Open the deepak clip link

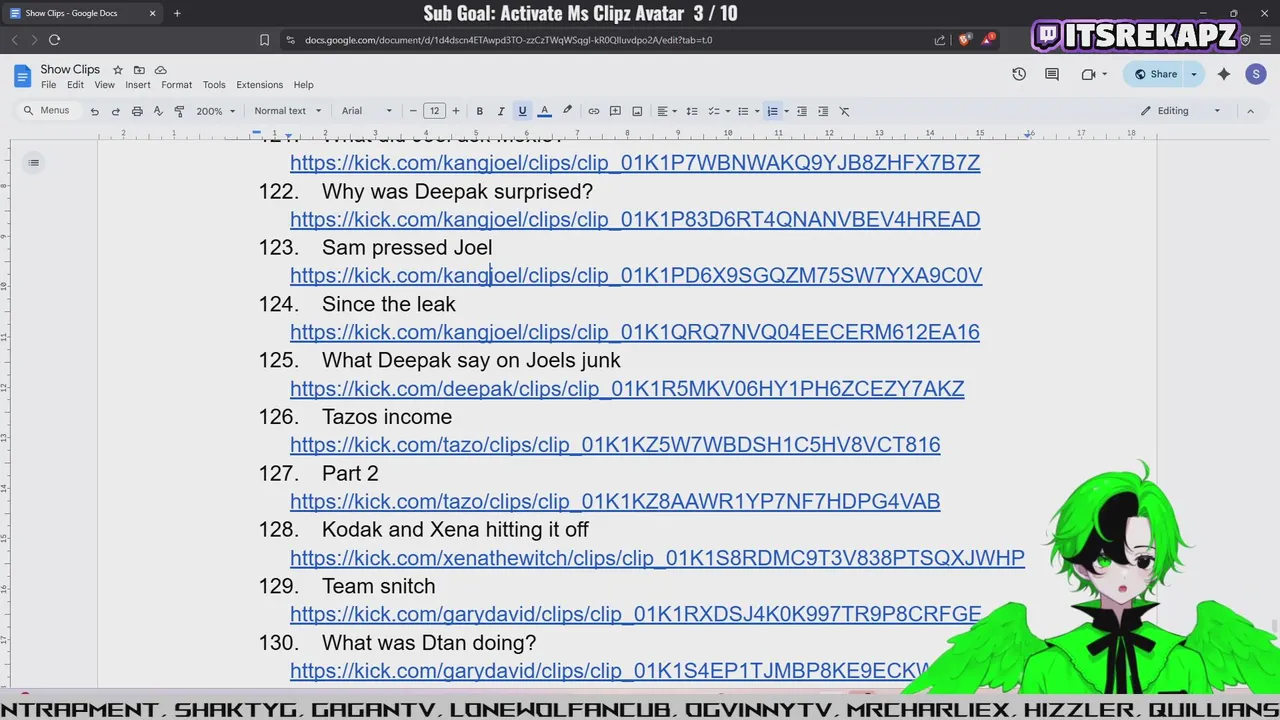pos(627,388)
